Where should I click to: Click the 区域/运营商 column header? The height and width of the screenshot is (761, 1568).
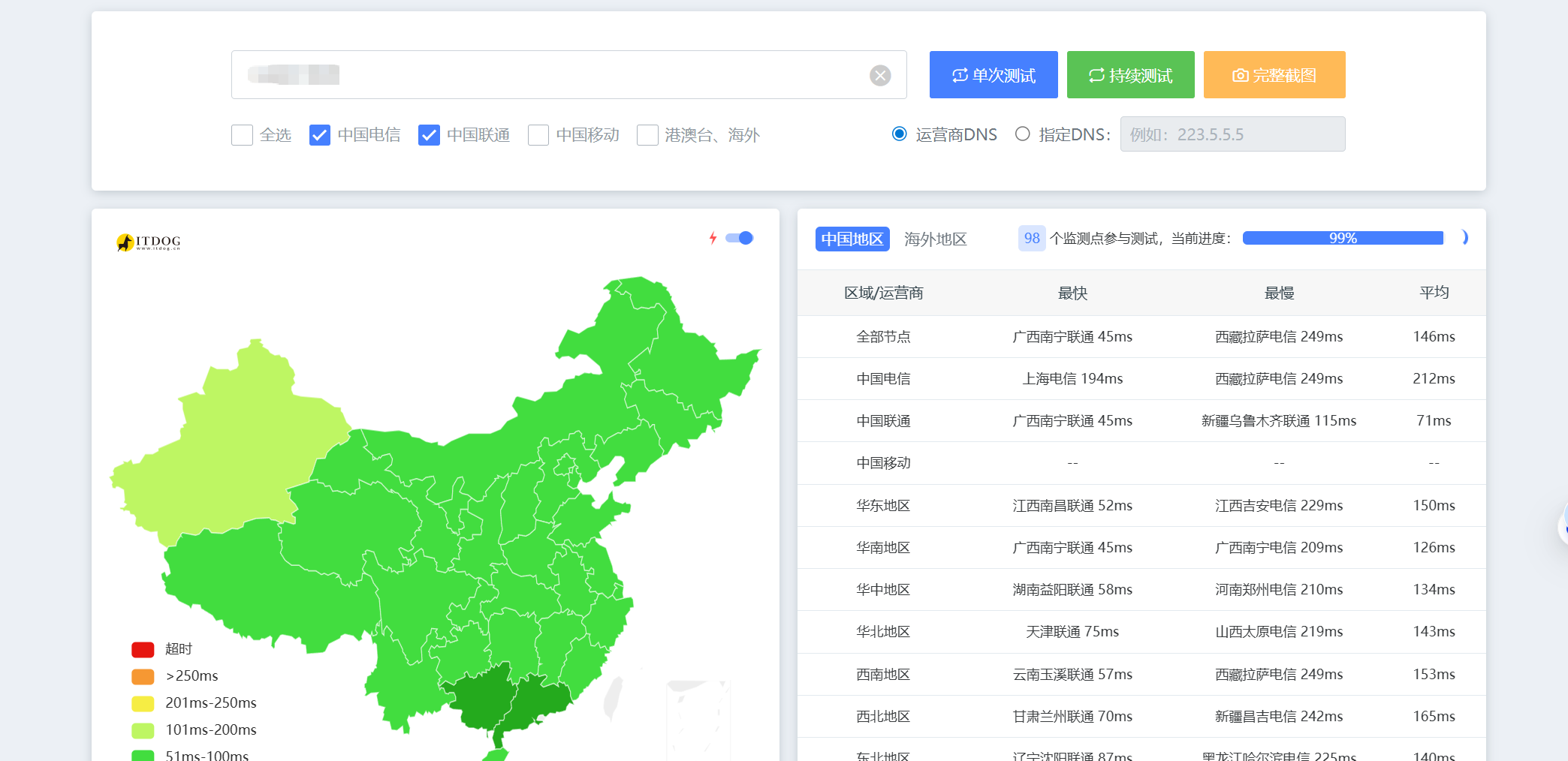pyautogui.click(x=883, y=293)
